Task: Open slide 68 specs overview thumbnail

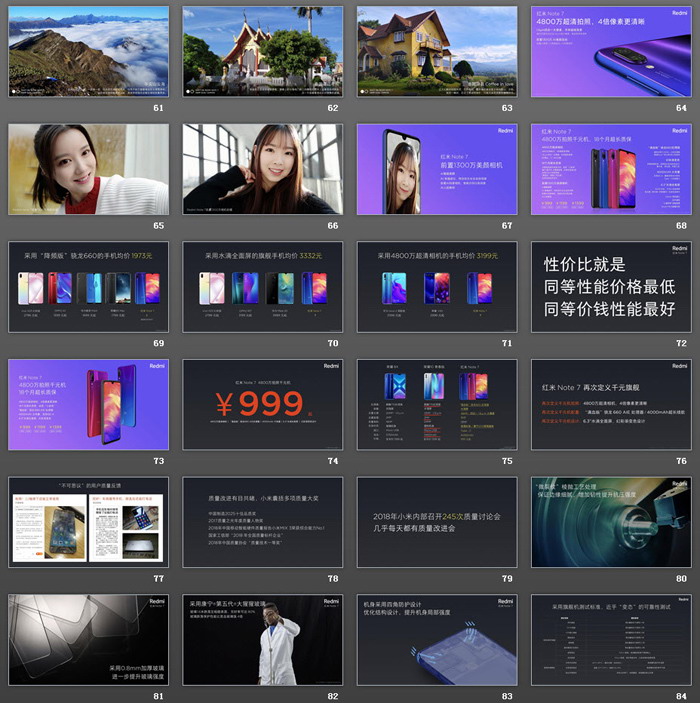Action: [x=611, y=169]
